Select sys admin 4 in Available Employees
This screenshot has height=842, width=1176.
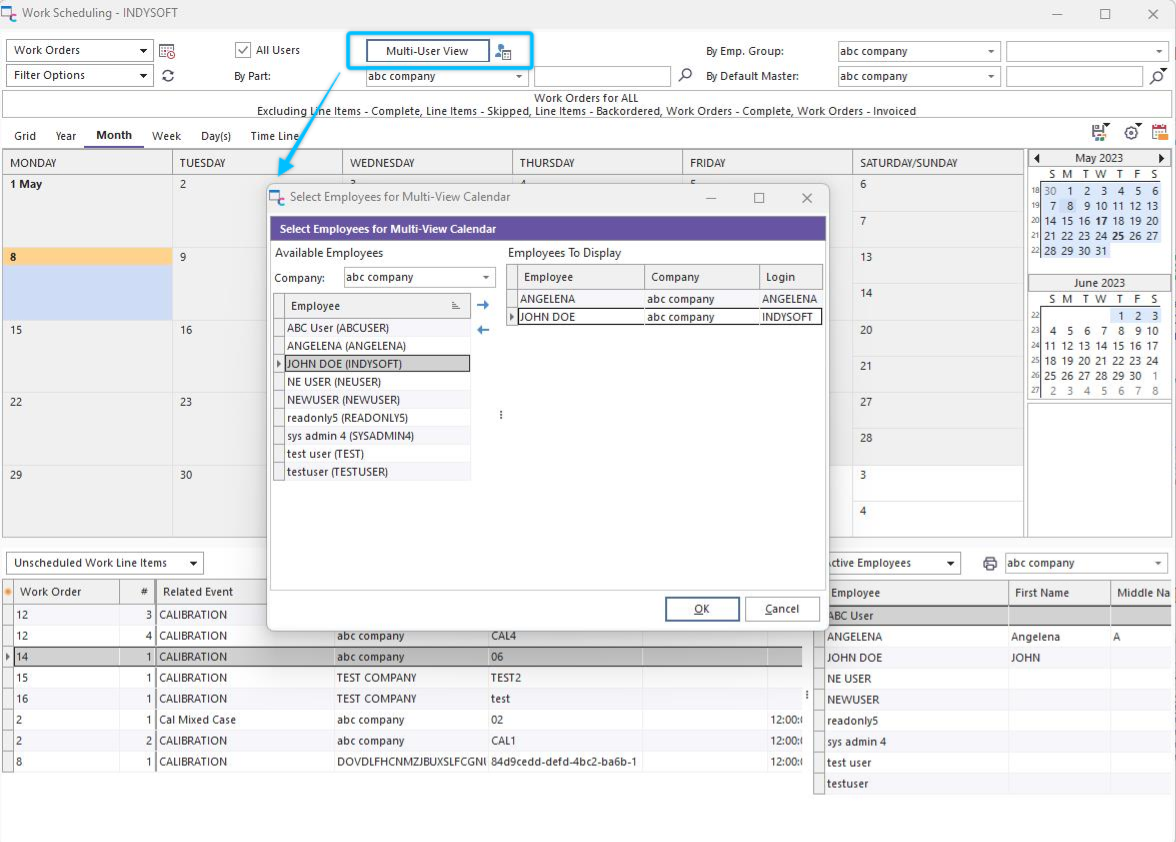point(350,436)
